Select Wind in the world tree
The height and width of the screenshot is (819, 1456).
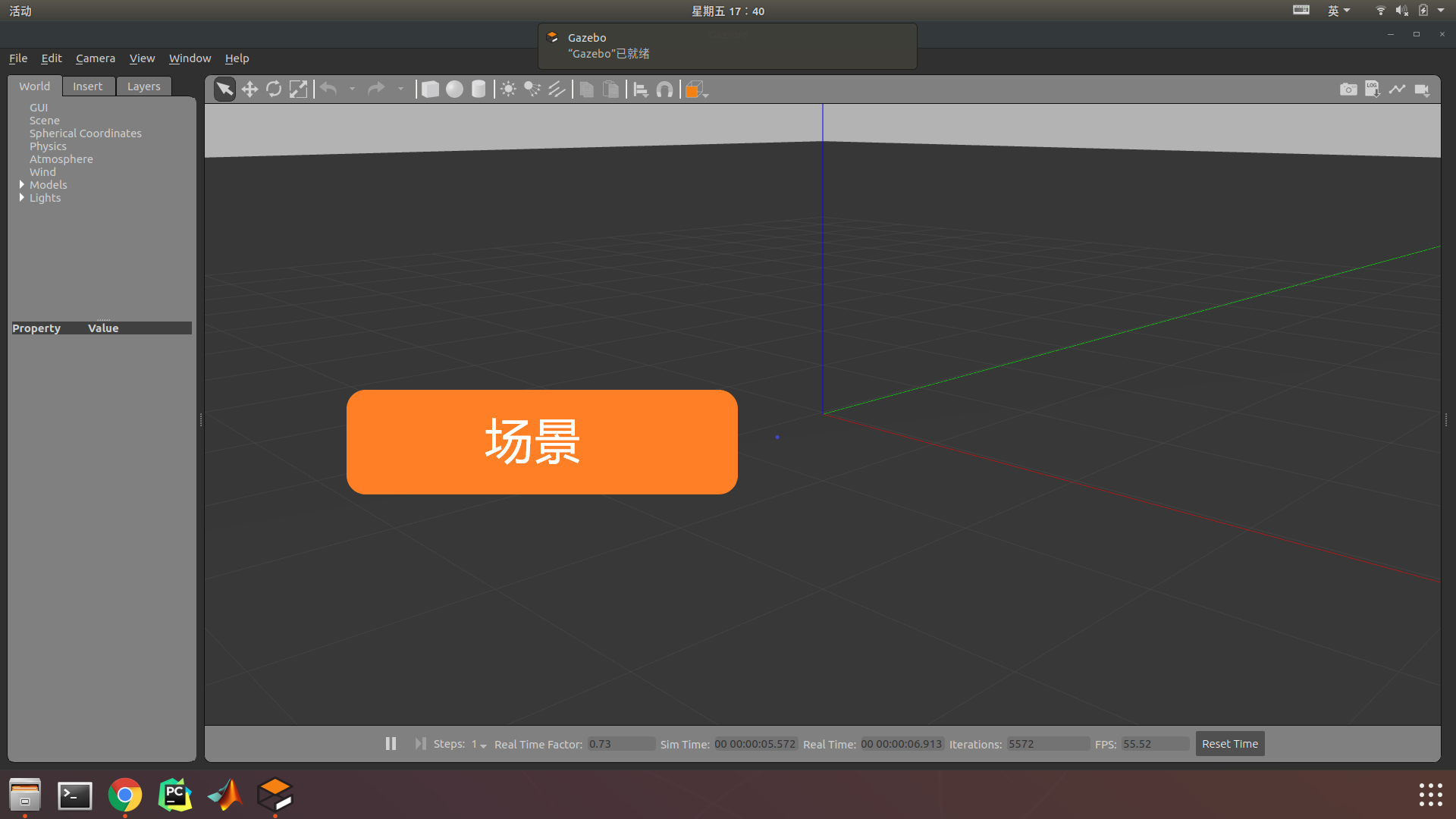(x=42, y=172)
